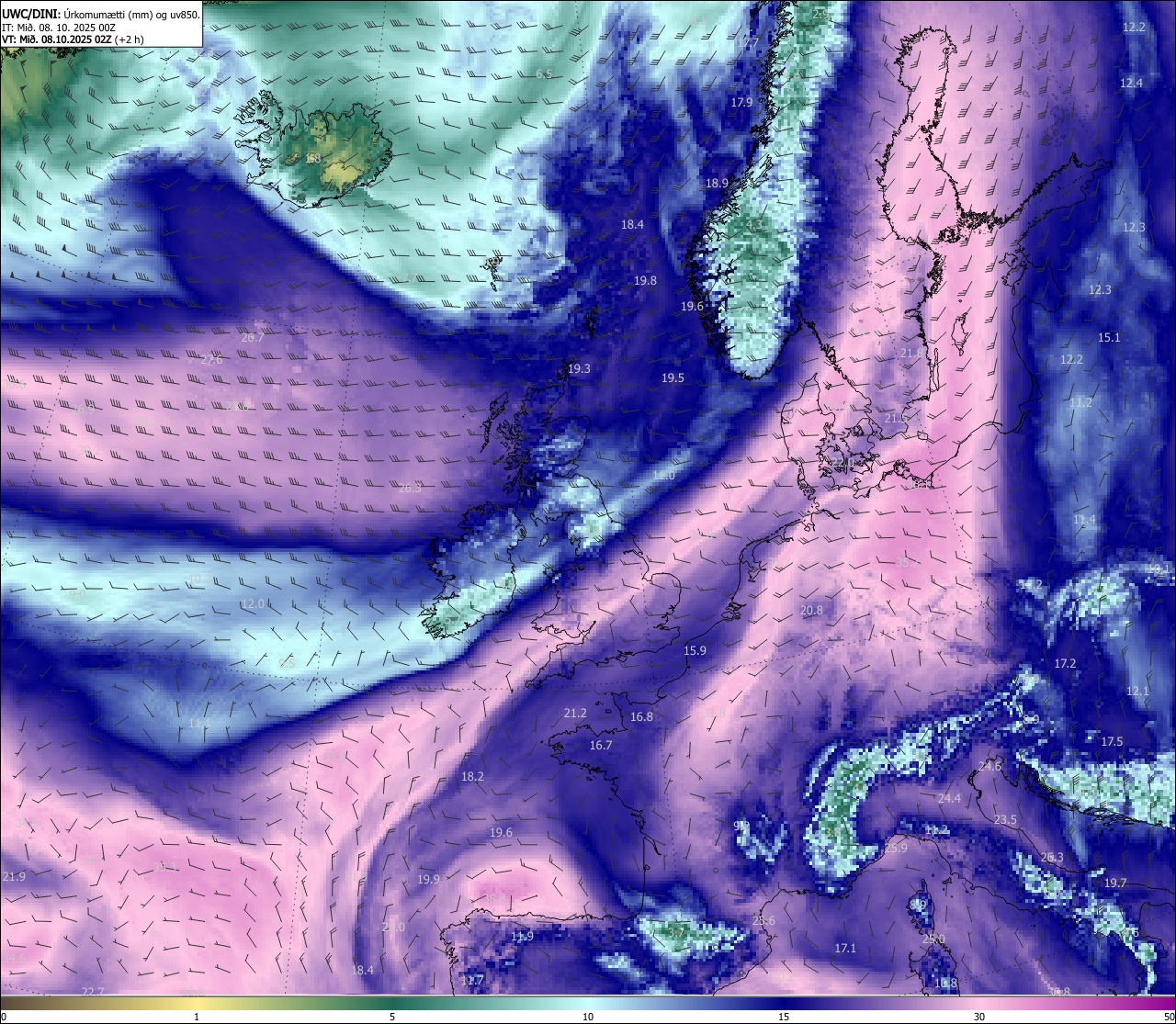Click the map value '16.8'
The height and width of the screenshot is (1024, 1176).
641,717
